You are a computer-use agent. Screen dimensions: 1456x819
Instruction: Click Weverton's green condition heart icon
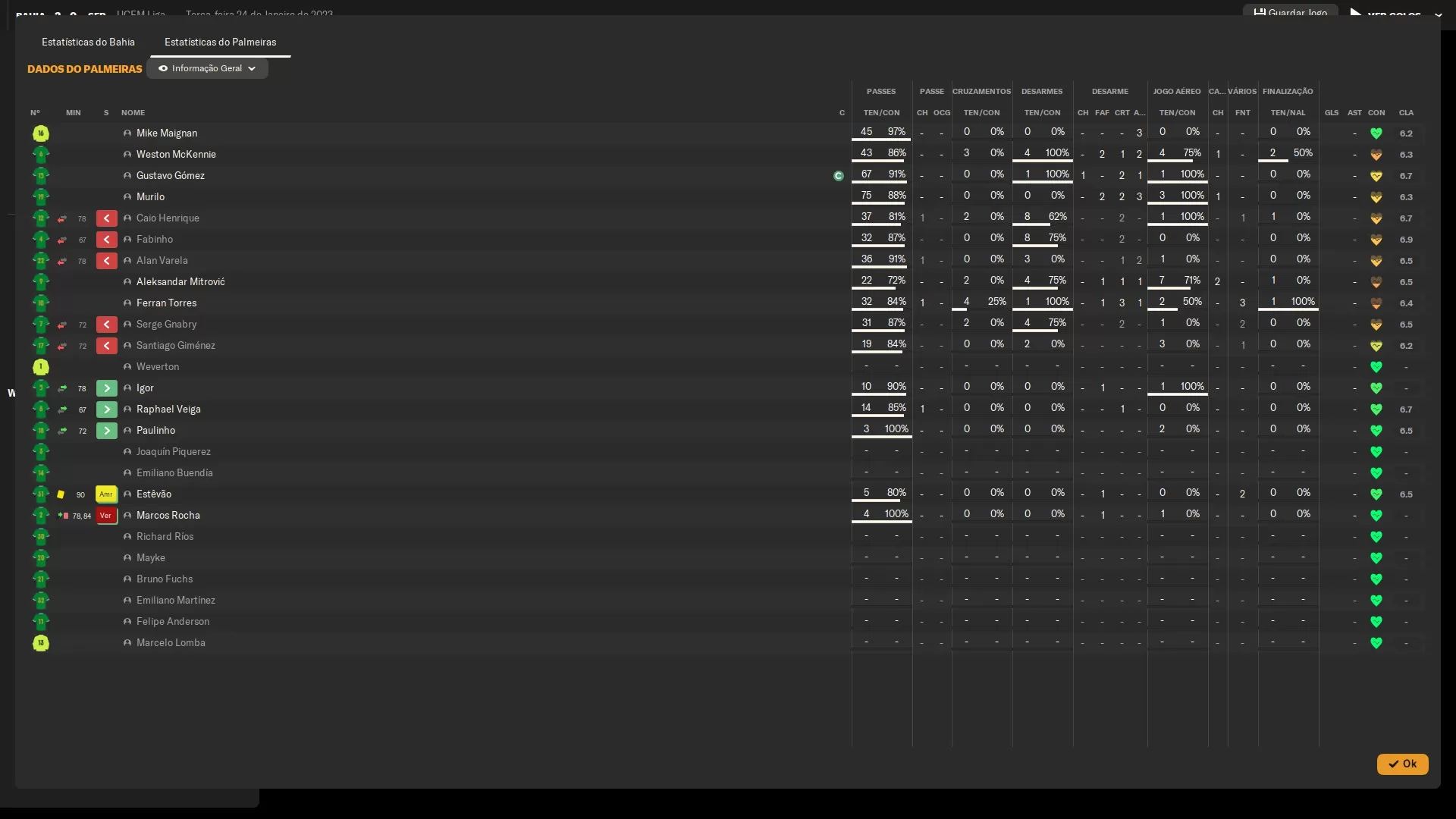1376,367
